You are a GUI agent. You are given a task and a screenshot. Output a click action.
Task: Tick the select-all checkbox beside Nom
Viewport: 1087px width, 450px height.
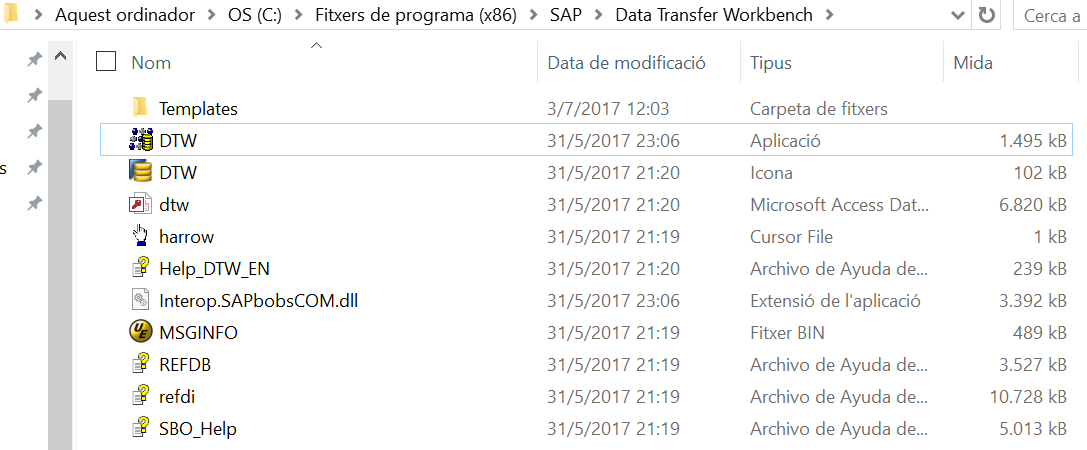pos(106,62)
